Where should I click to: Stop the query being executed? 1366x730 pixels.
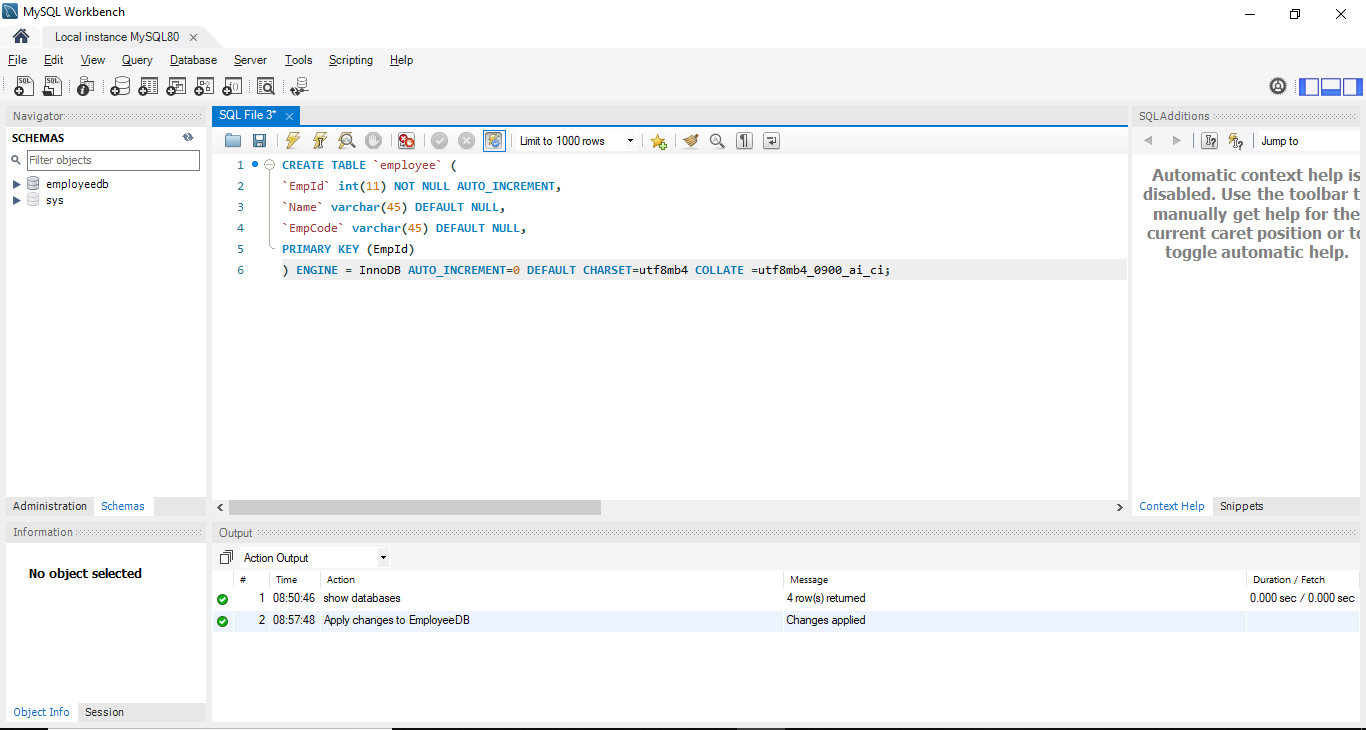point(373,141)
